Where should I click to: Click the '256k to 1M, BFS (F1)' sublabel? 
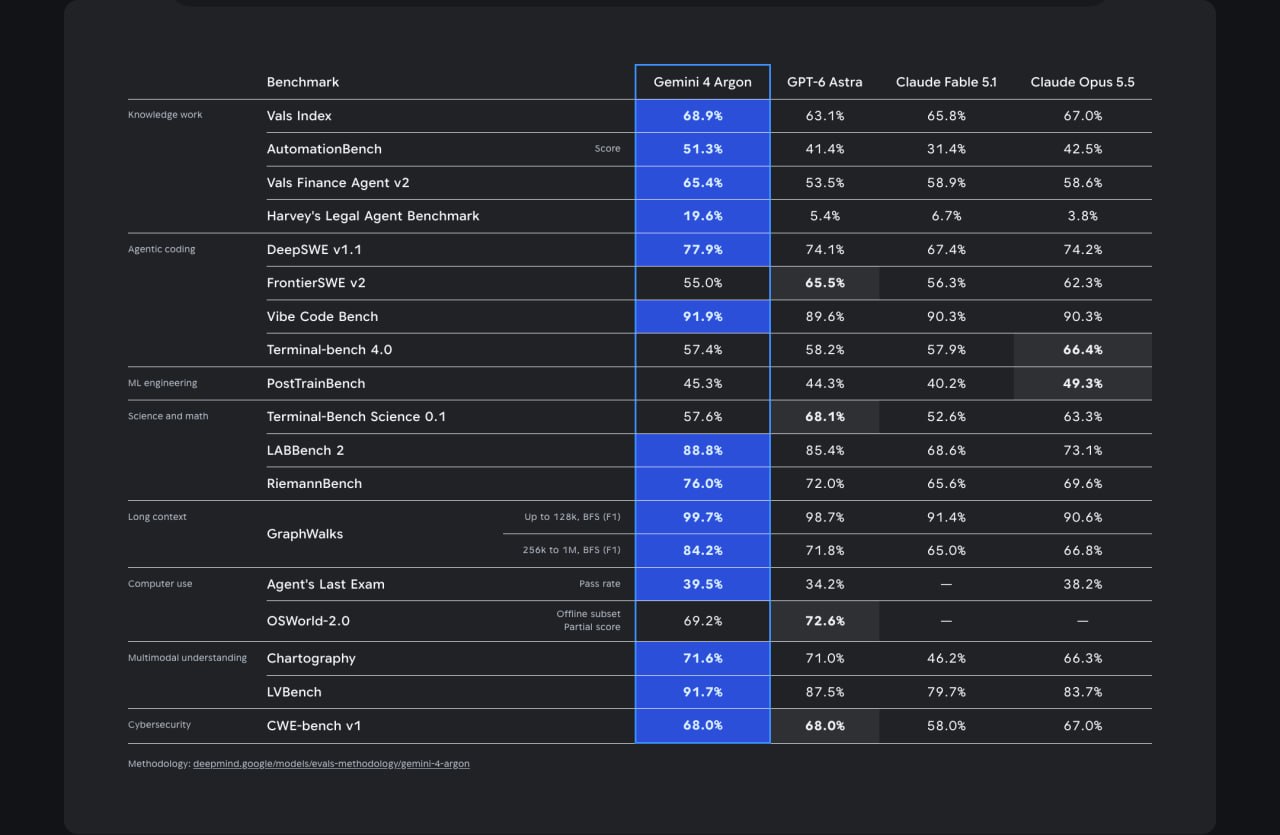pos(572,550)
